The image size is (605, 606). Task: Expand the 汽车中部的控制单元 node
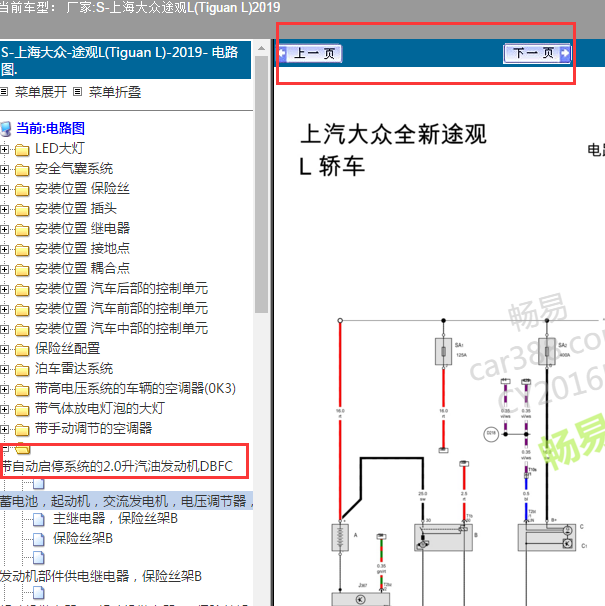pyautogui.click(x=4, y=330)
